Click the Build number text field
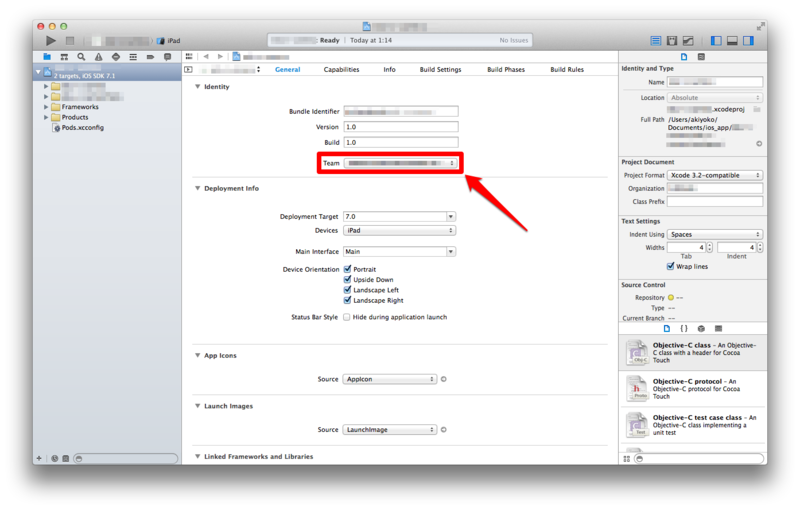This screenshot has height=510, width=800. pyautogui.click(x=401, y=142)
